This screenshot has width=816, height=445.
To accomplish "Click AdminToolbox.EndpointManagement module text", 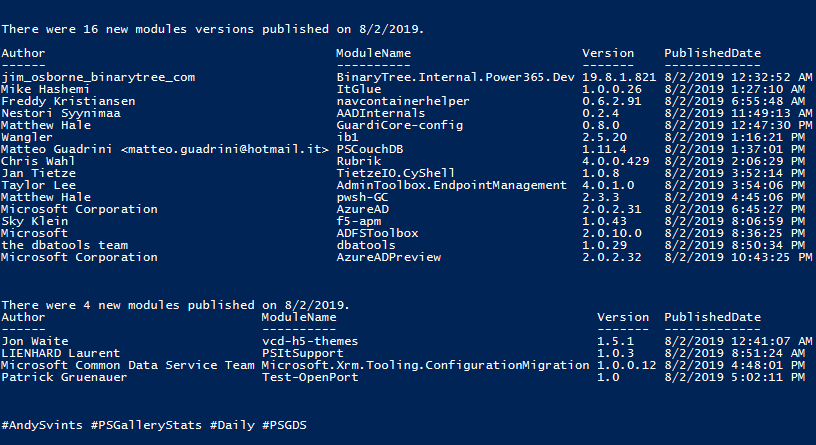I will 452,185.
